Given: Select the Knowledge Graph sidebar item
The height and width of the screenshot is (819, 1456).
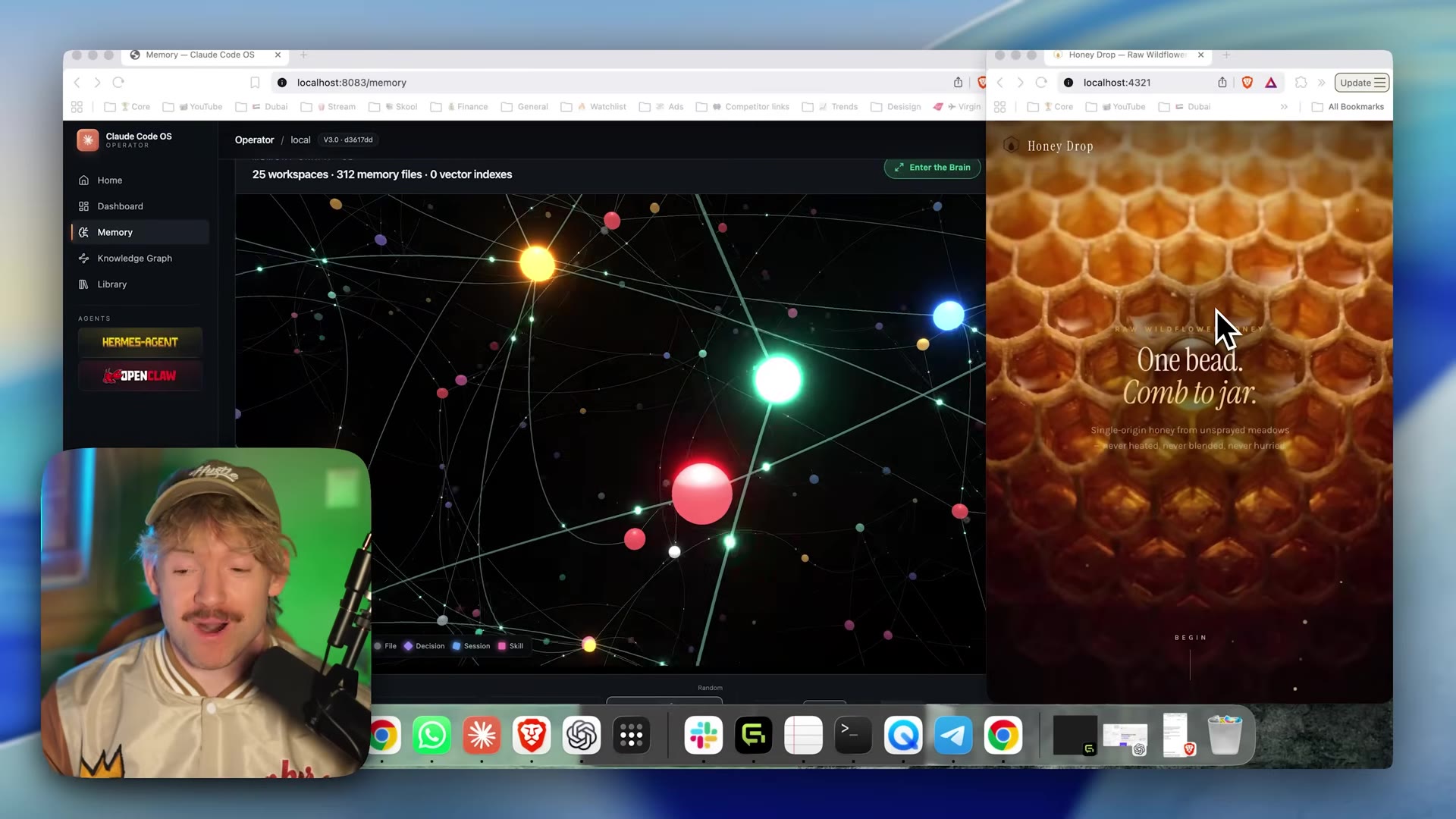Looking at the screenshot, I should pyautogui.click(x=140, y=259).
